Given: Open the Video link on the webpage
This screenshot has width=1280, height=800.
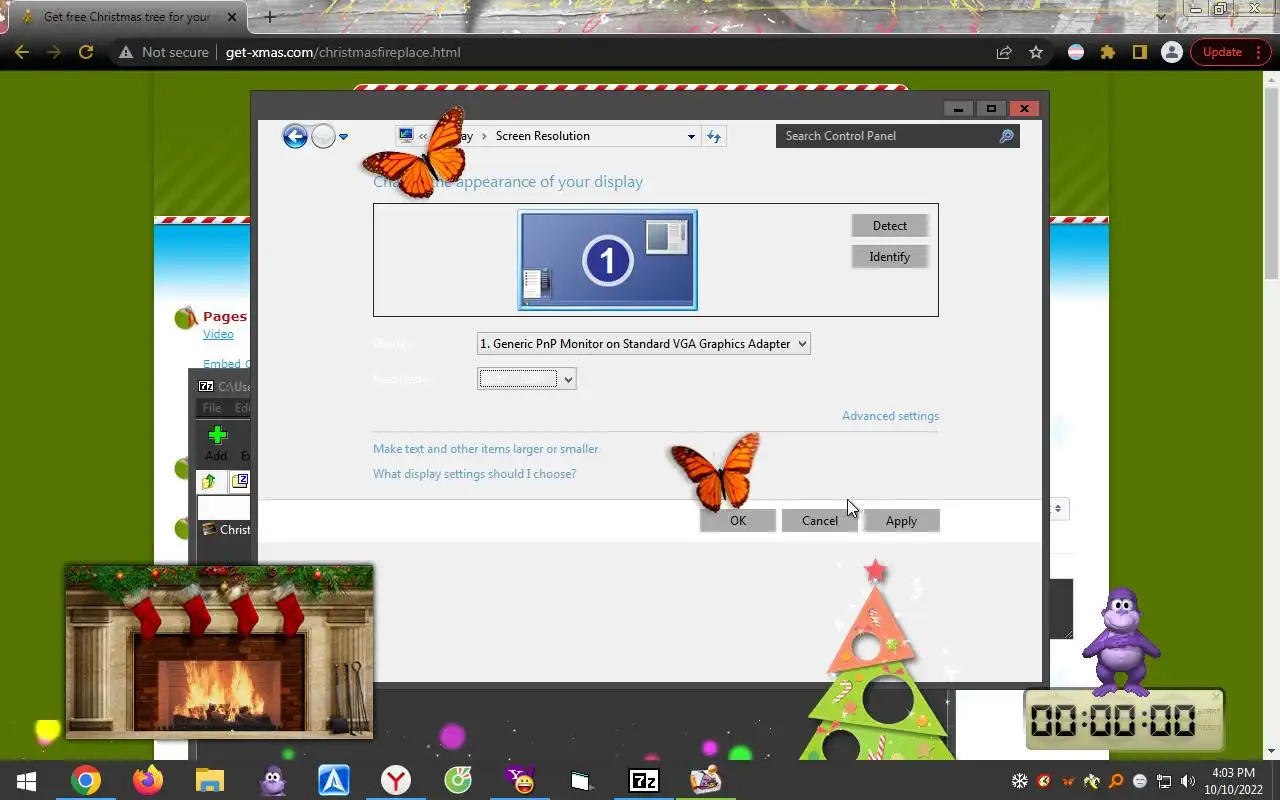Looking at the screenshot, I should point(218,334).
